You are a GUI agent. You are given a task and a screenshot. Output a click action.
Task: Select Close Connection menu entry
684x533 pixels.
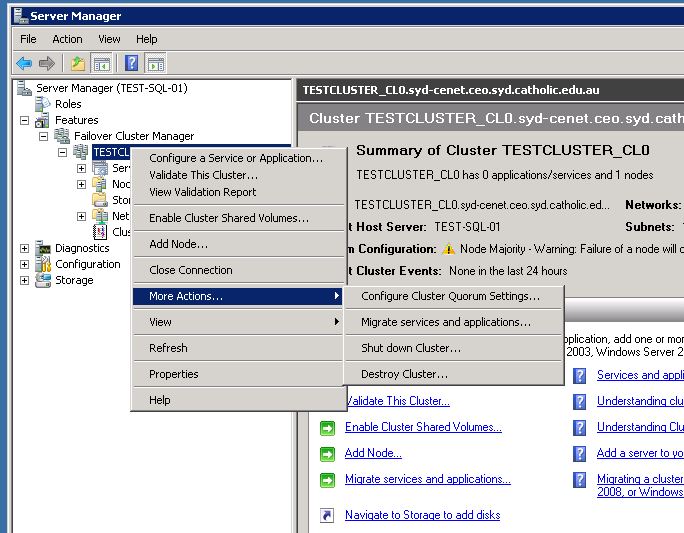238,270
